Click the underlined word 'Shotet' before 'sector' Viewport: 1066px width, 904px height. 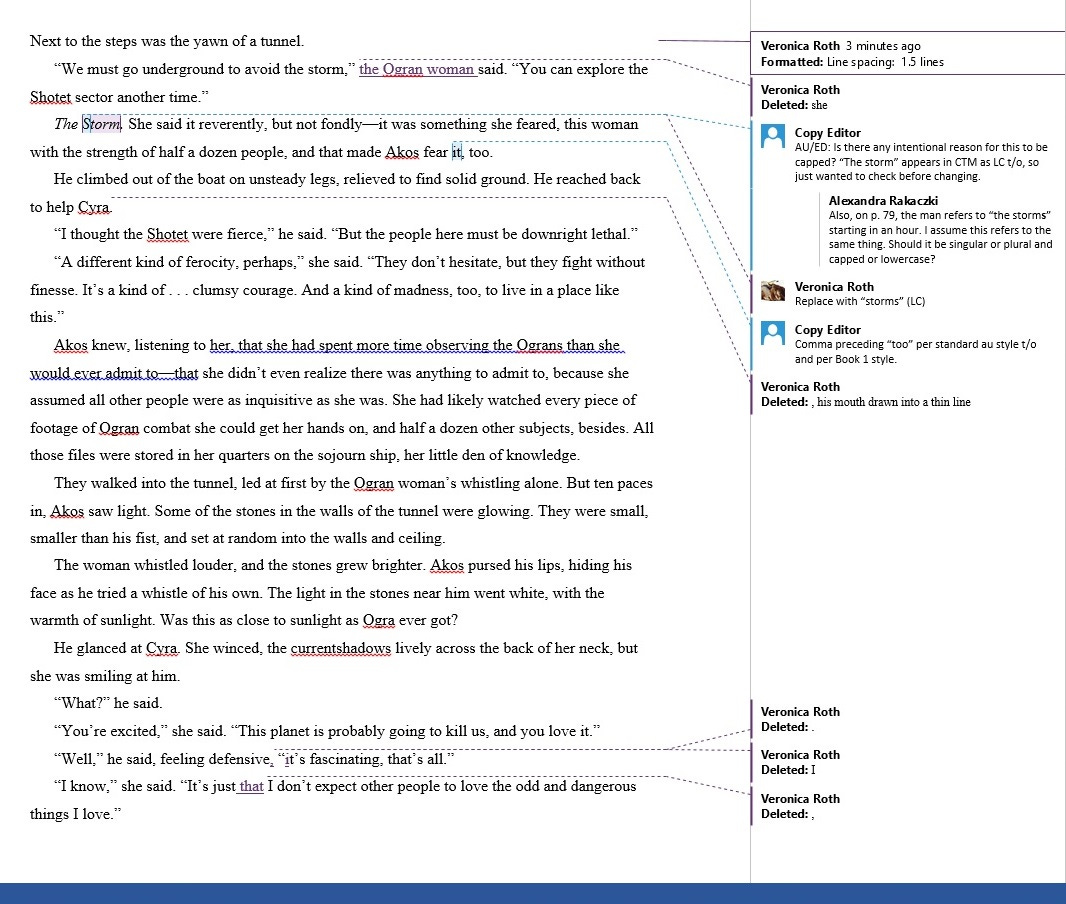50,97
